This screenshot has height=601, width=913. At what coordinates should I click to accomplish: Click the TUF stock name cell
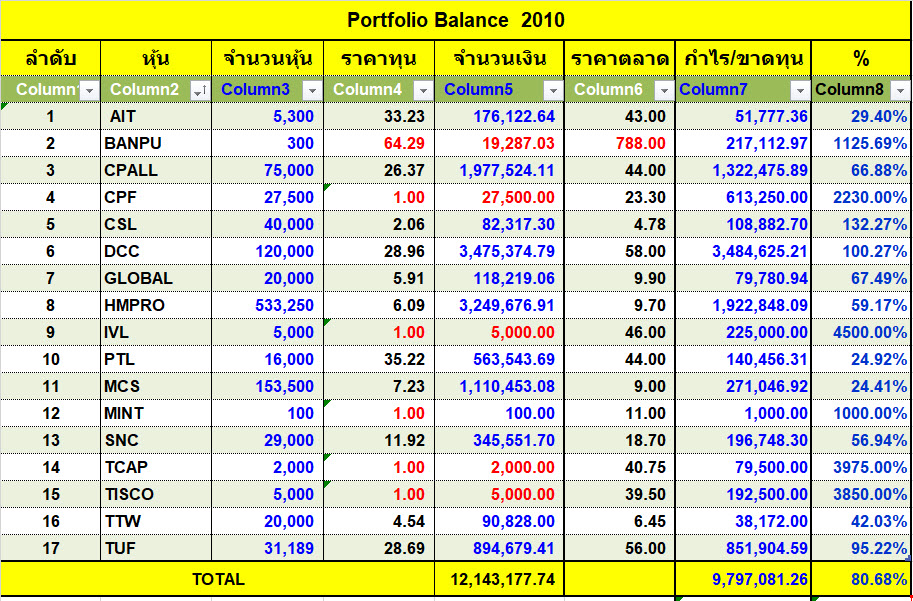tap(156, 548)
